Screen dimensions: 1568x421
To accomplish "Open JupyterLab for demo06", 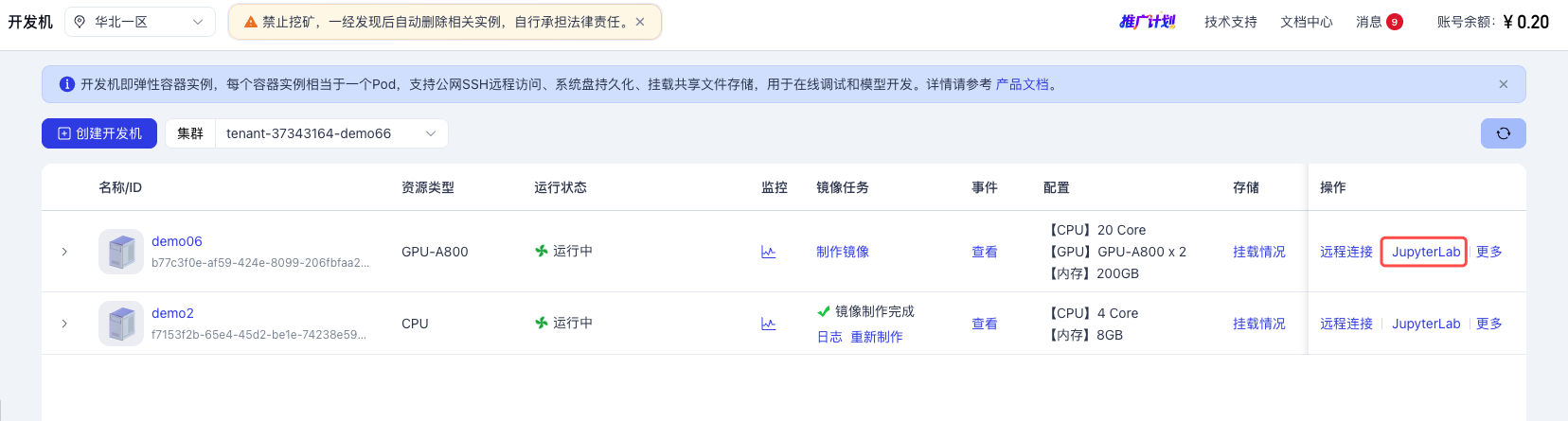I will pyautogui.click(x=1425, y=252).
